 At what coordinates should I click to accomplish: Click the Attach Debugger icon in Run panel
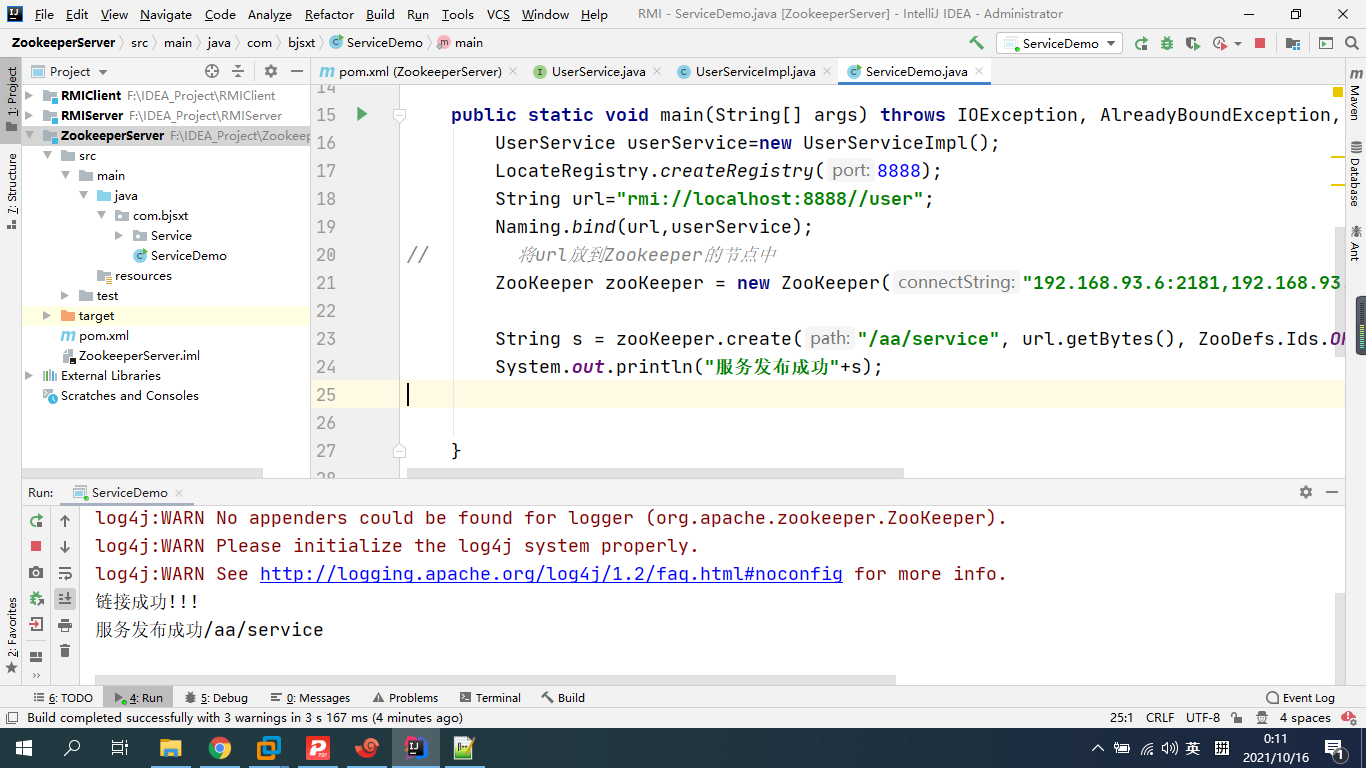[36, 598]
